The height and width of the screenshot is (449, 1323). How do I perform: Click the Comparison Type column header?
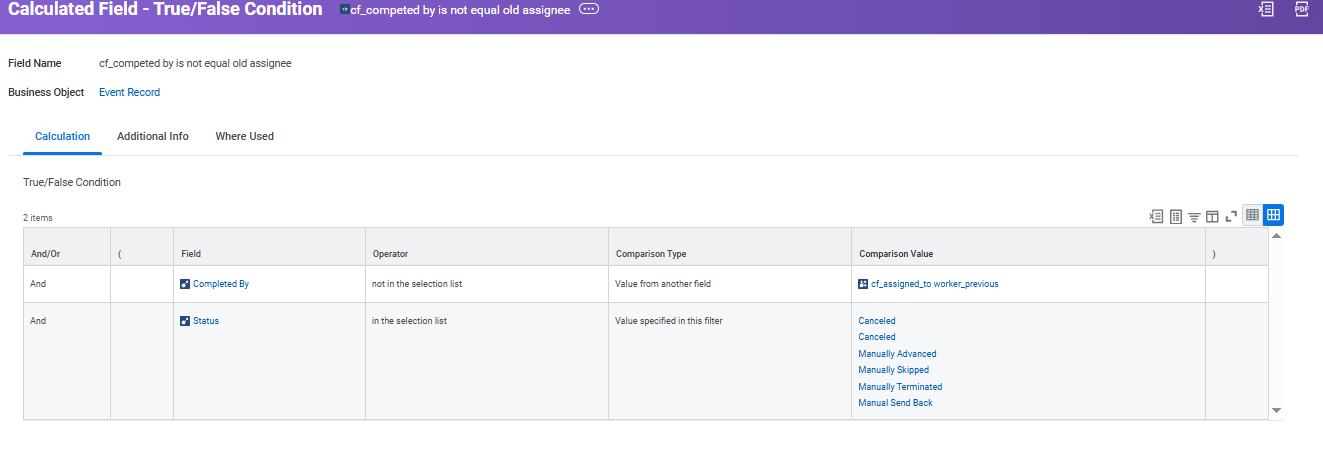pos(730,247)
